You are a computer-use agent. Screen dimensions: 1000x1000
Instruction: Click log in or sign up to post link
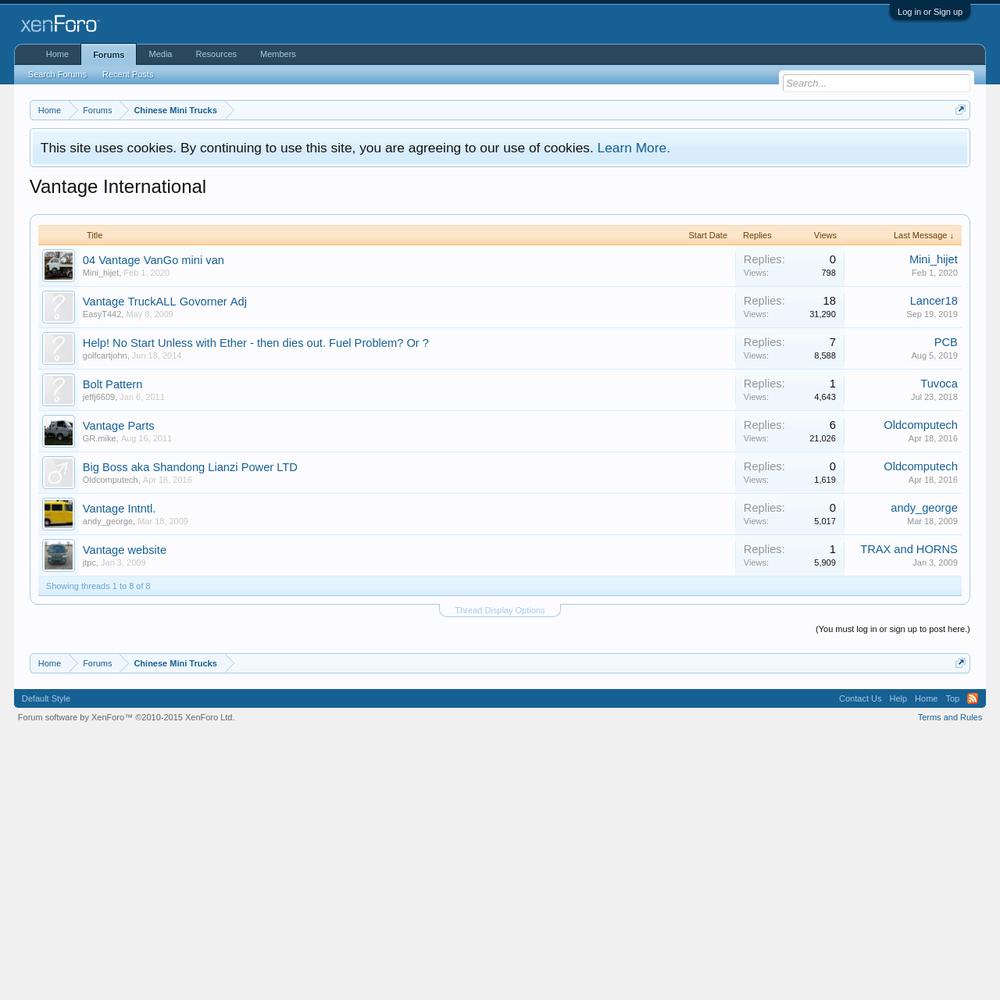pyautogui.click(x=892, y=629)
